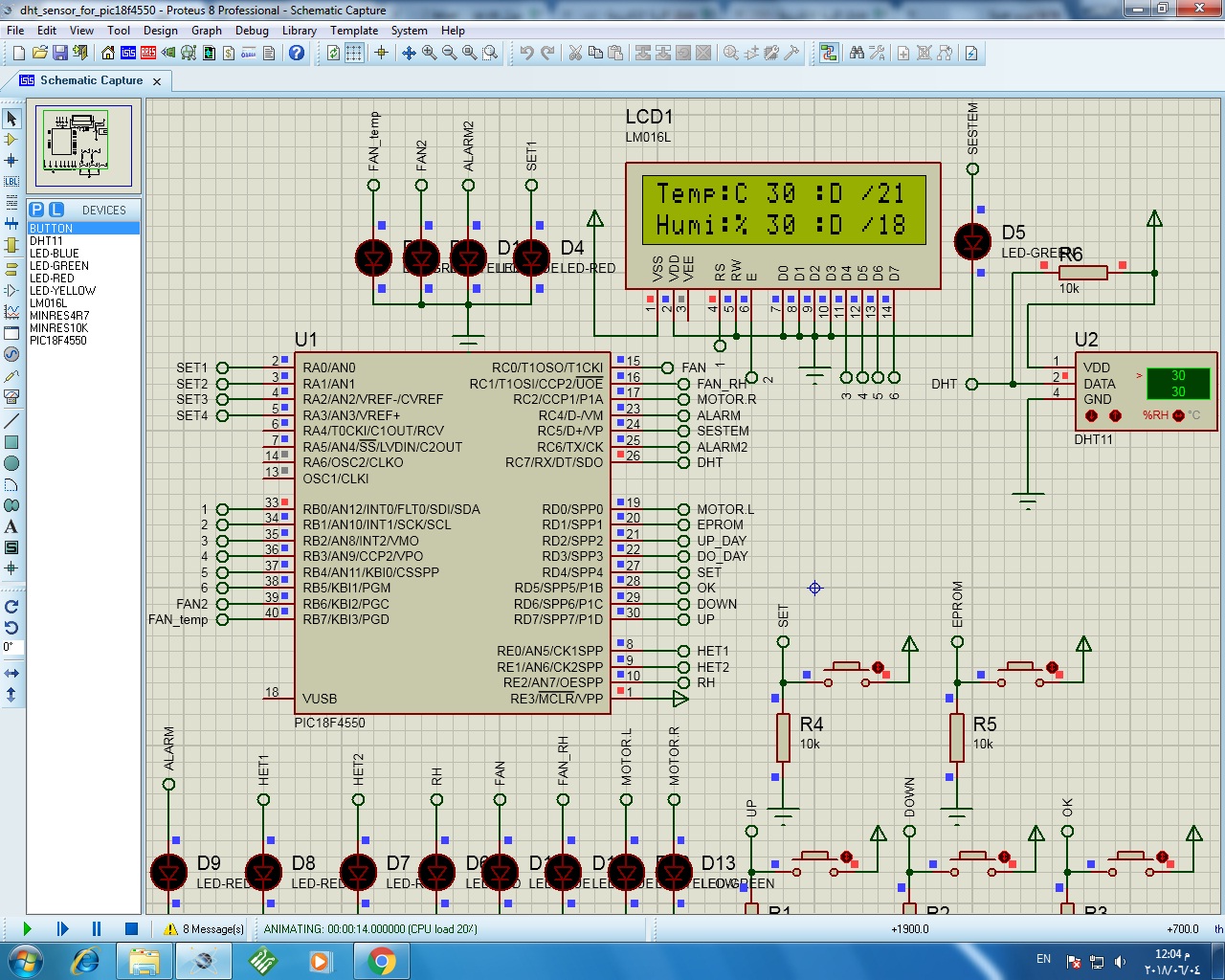Screen dimensions: 1225x980
Task: Toggle the wire autorouter
Action: coord(828,54)
